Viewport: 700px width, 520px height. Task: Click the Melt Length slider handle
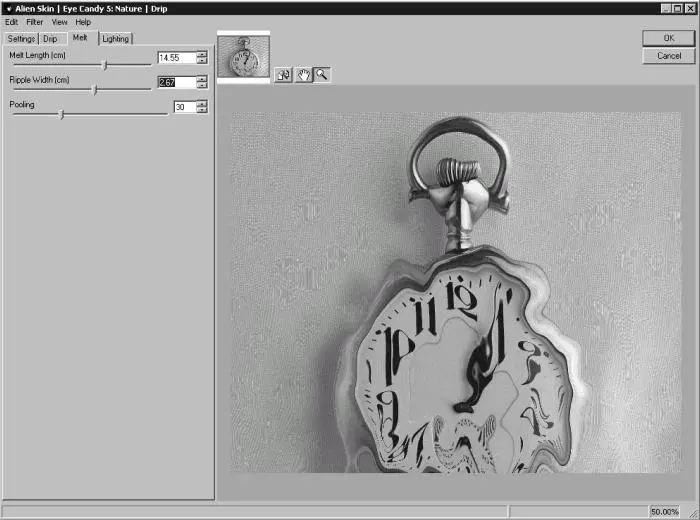105,65
